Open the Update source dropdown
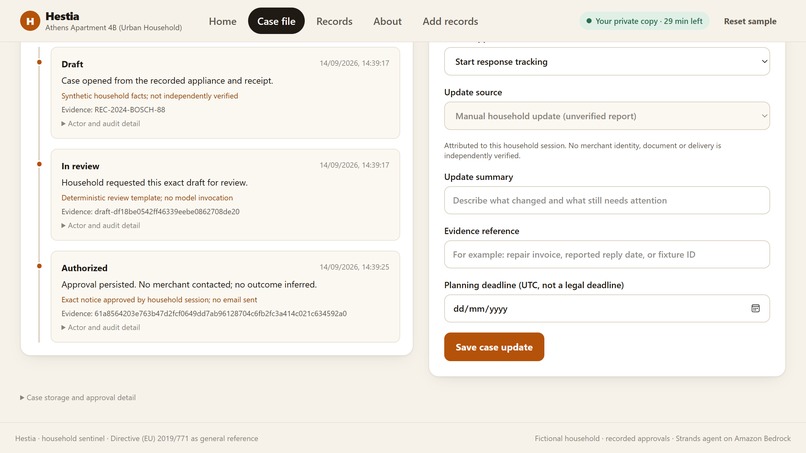This screenshot has width=806, height=453. [607, 116]
